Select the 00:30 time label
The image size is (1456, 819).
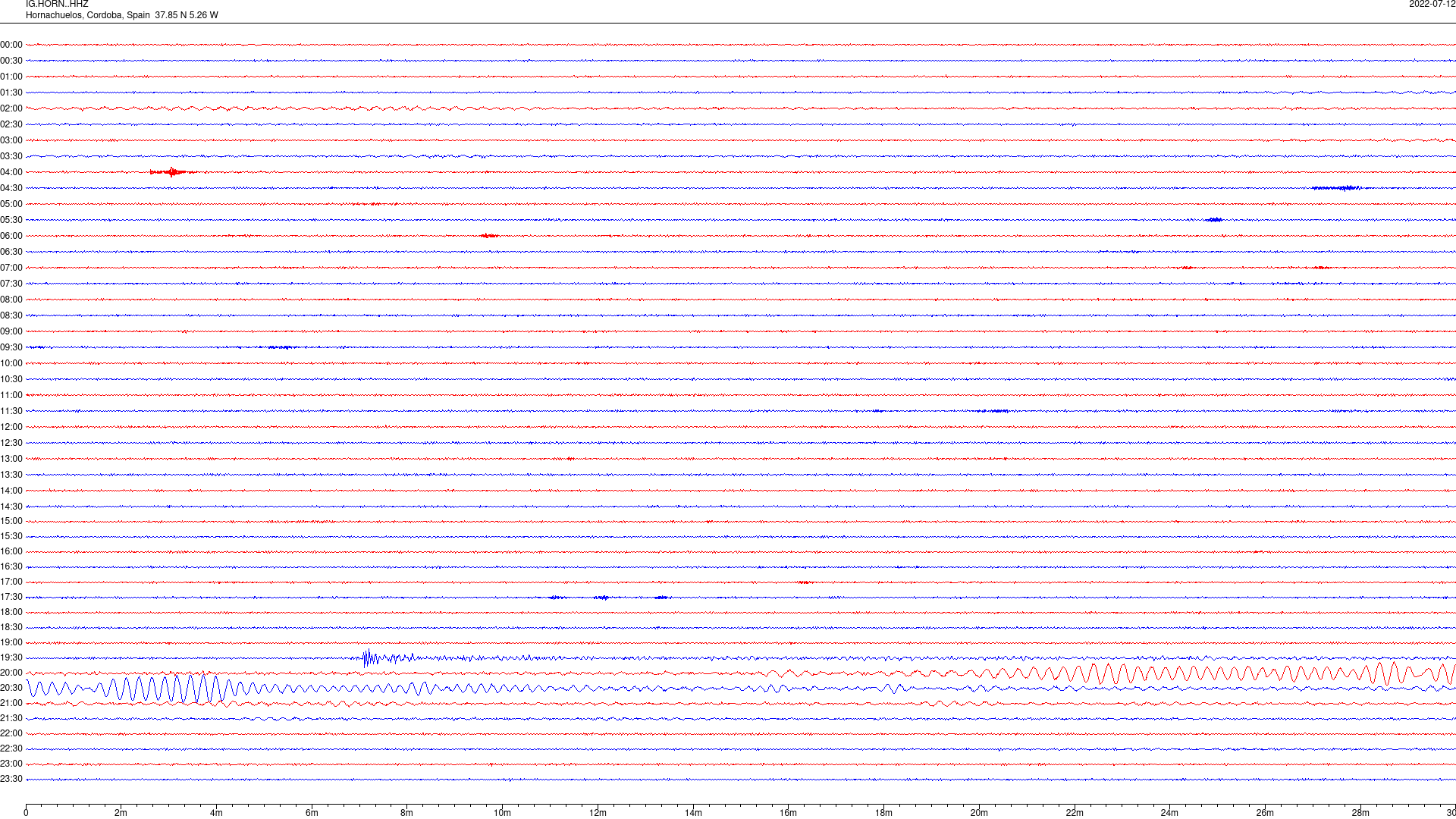(x=11, y=61)
